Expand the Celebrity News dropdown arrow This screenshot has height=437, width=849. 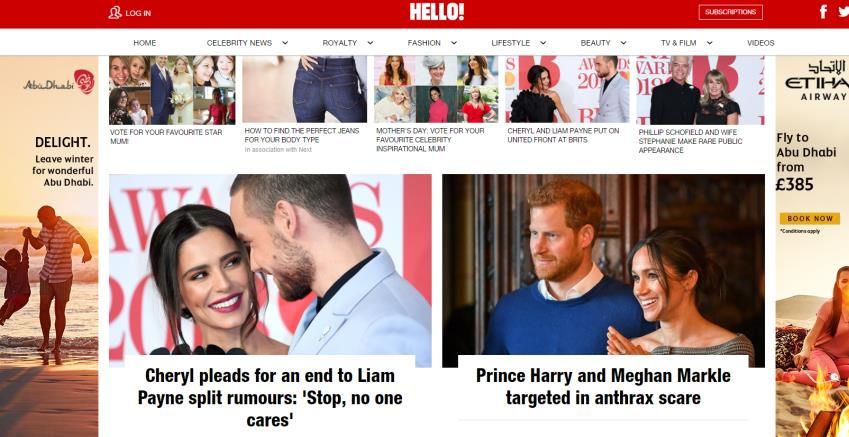pos(285,43)
